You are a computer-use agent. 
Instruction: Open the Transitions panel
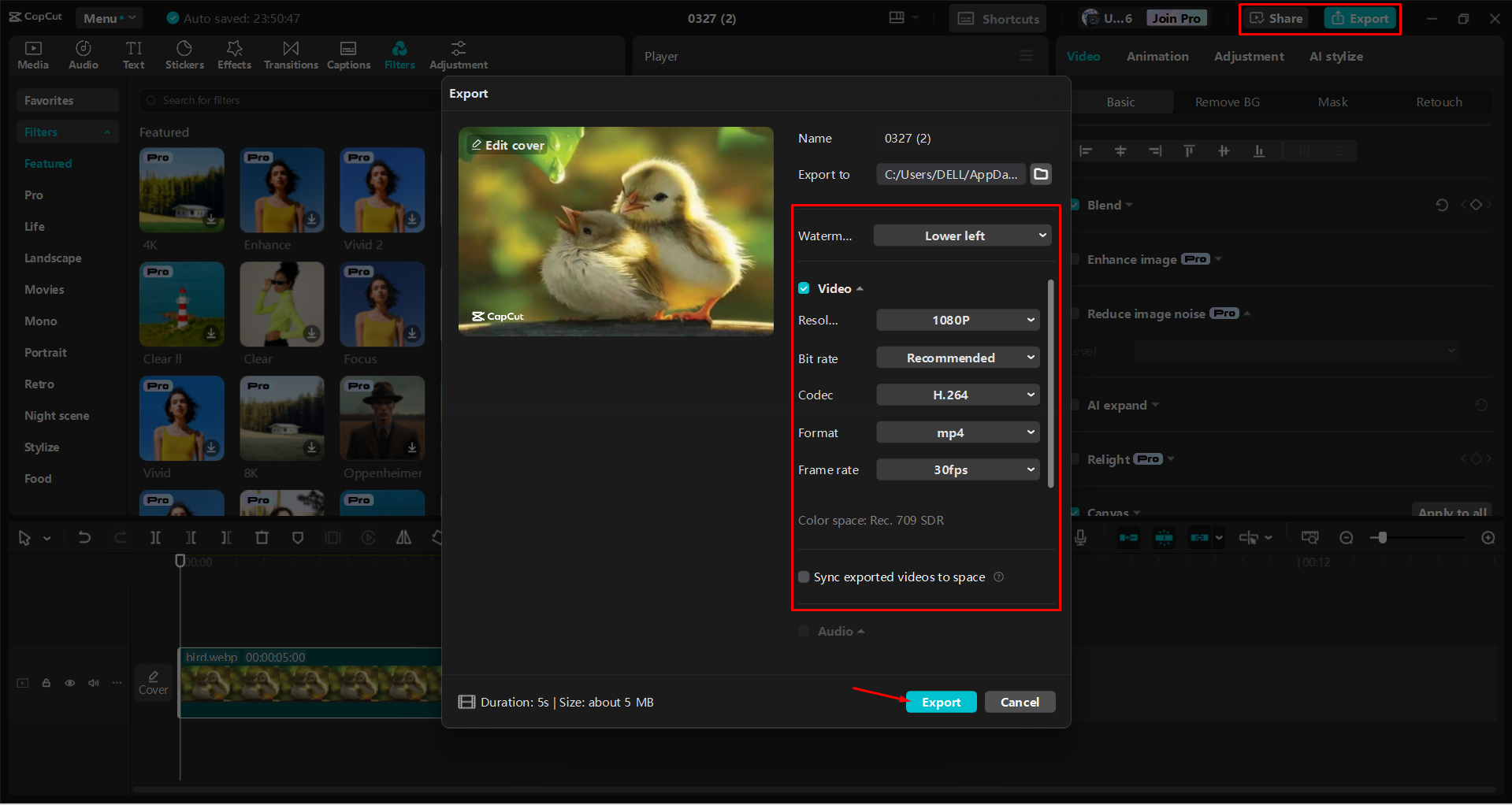click(x=290, y=54)
